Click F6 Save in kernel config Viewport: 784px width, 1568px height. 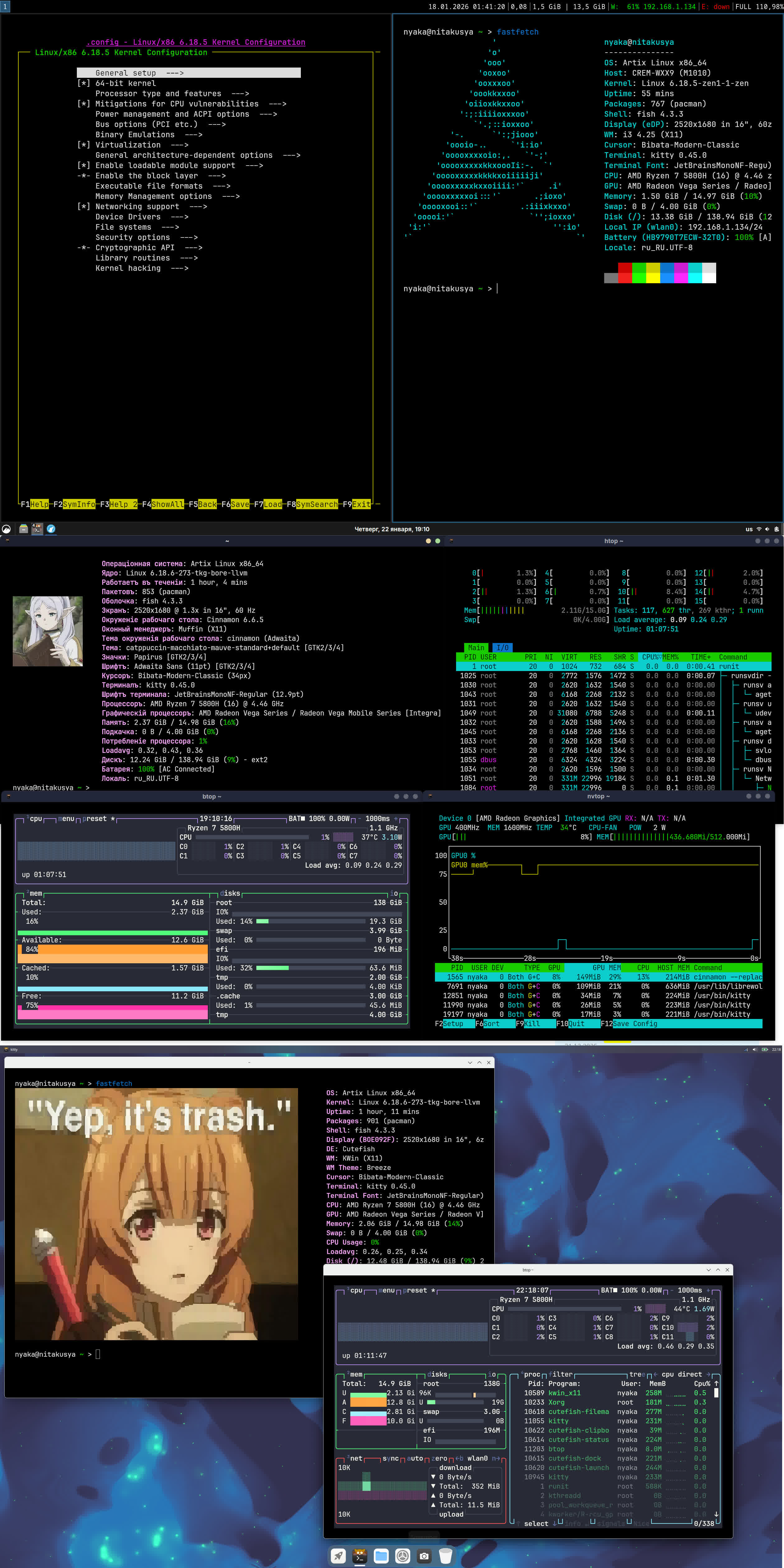click(239, 504)
